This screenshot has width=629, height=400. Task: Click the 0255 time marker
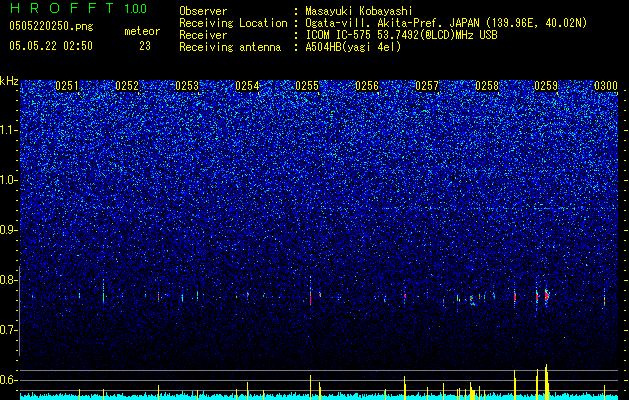pyautogui.click(x=307, y=86)
